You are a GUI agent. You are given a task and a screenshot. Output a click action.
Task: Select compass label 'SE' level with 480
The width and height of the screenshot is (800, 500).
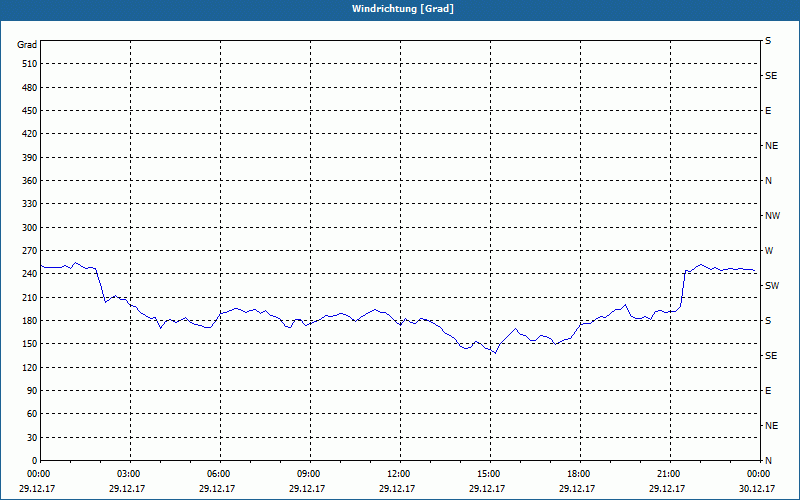pos(771,76)
